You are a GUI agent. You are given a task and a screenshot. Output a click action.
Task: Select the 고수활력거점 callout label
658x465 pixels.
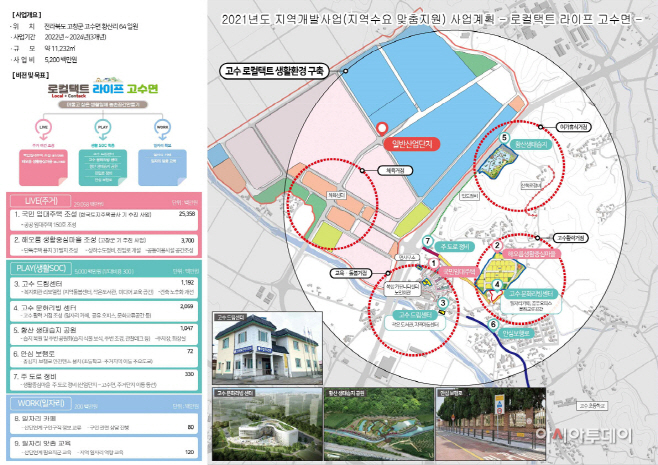(x=570, y=238)
